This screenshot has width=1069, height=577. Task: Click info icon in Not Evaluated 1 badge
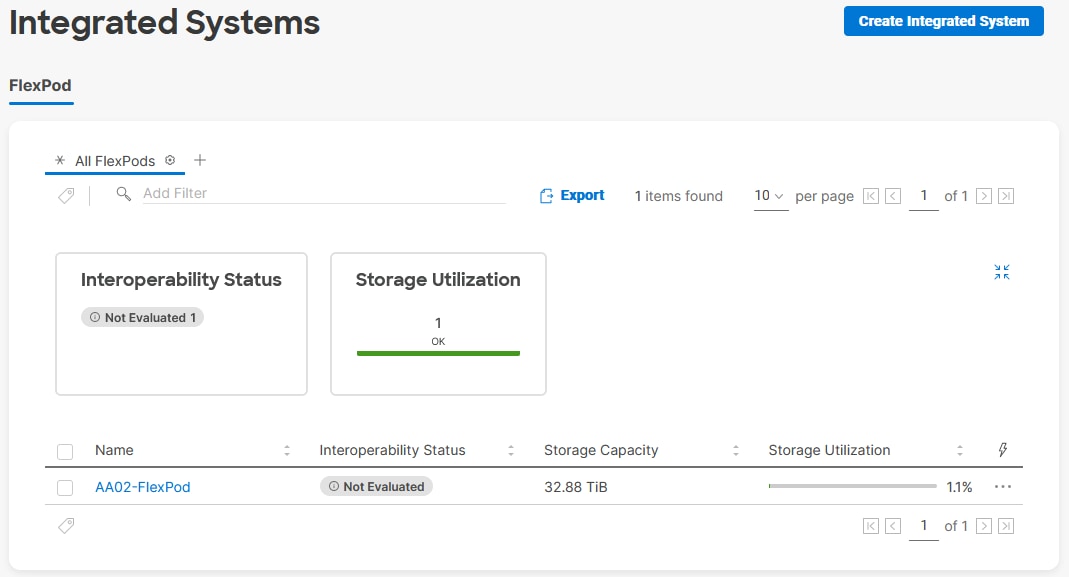click(95, 317)
